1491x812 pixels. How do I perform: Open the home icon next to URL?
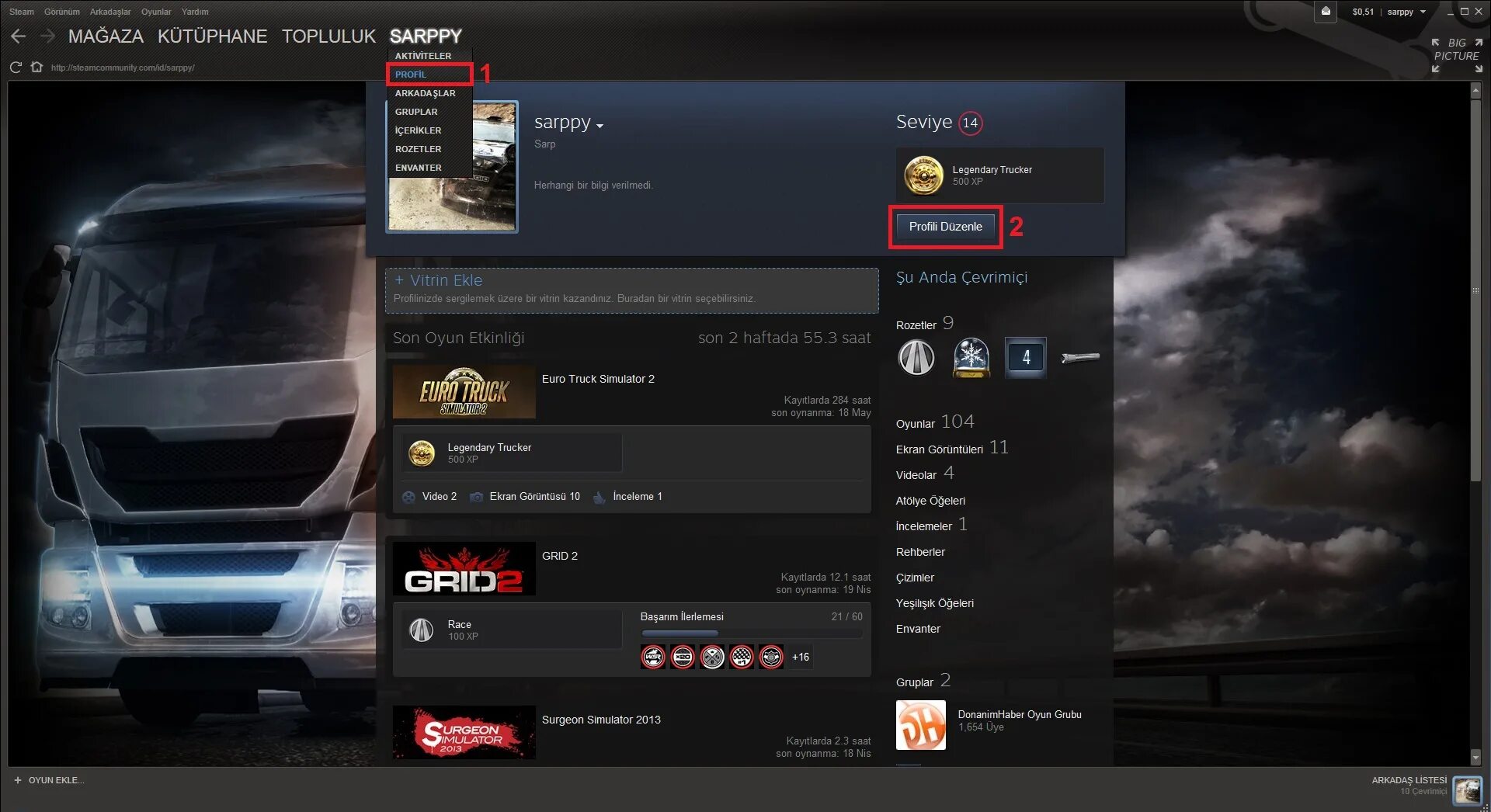[36, 67]
